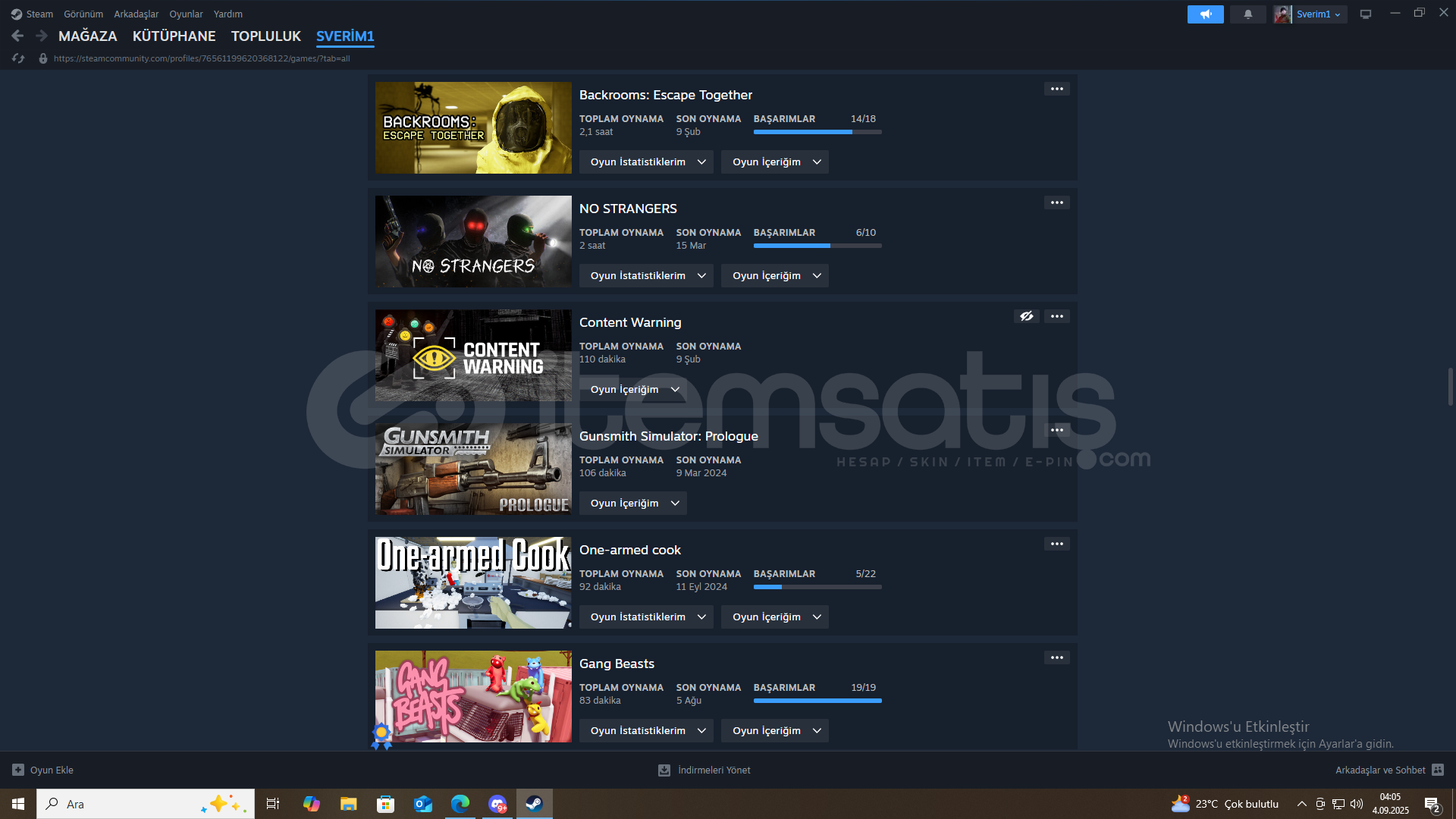Click the Gang Beasts game thumbnail
This screenshot has height=819, width=1456.
click(x=473, y=696)
